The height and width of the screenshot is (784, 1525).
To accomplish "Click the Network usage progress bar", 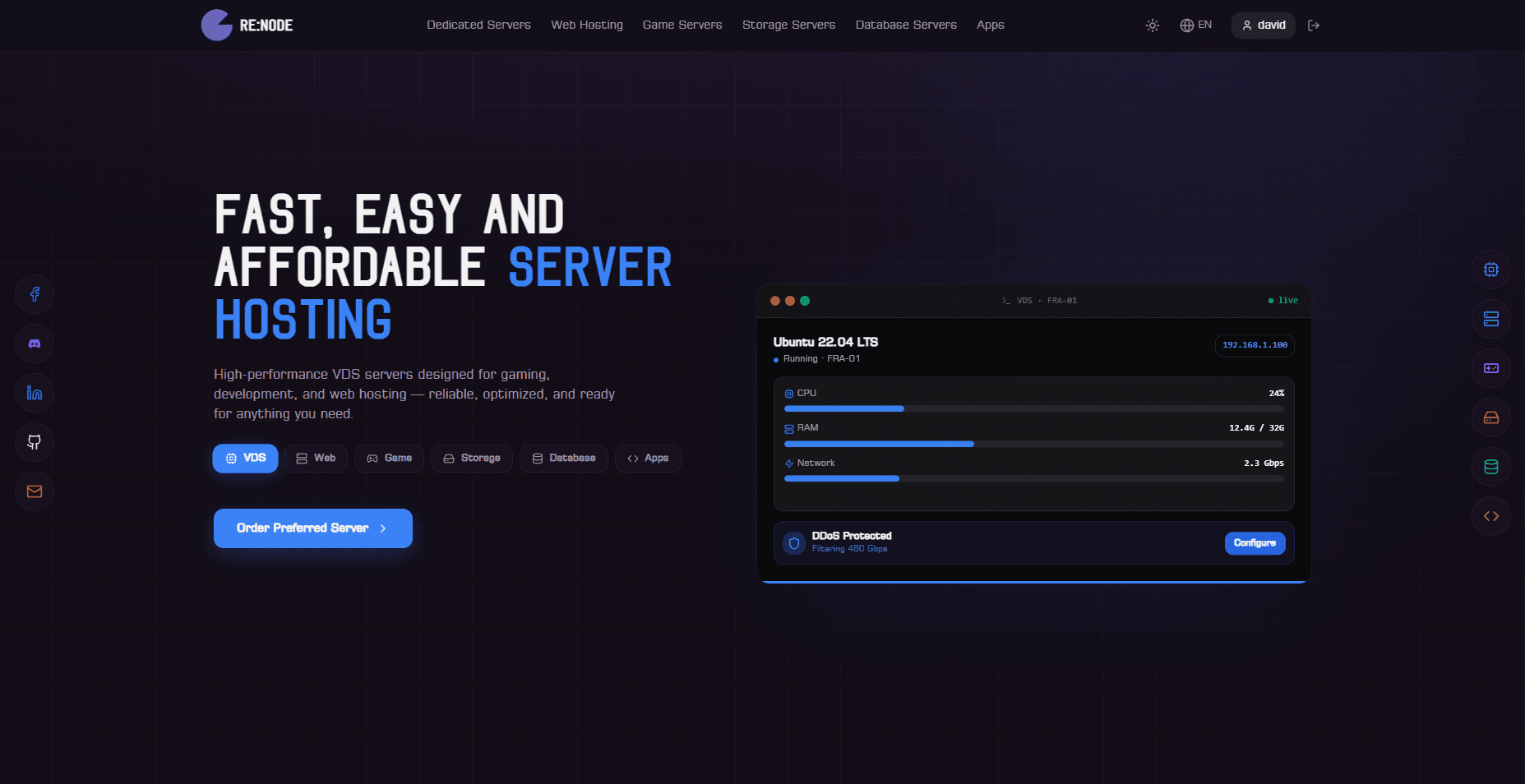I will pos(1034,478).
